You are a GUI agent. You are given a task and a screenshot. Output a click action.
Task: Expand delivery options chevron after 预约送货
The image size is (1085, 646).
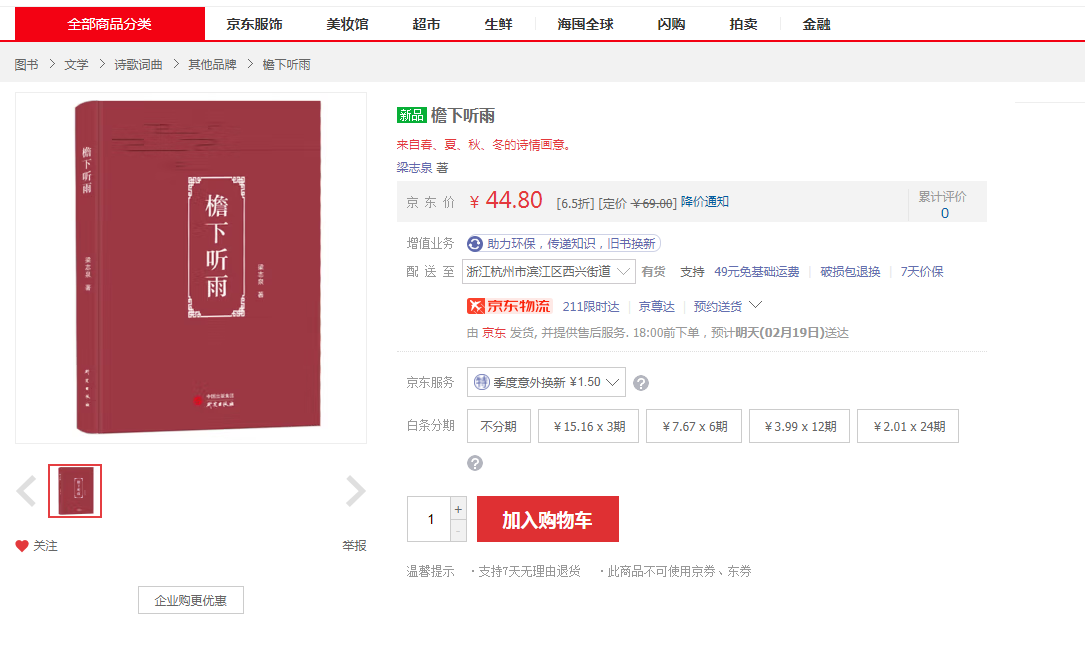click(x=756, y=304)
